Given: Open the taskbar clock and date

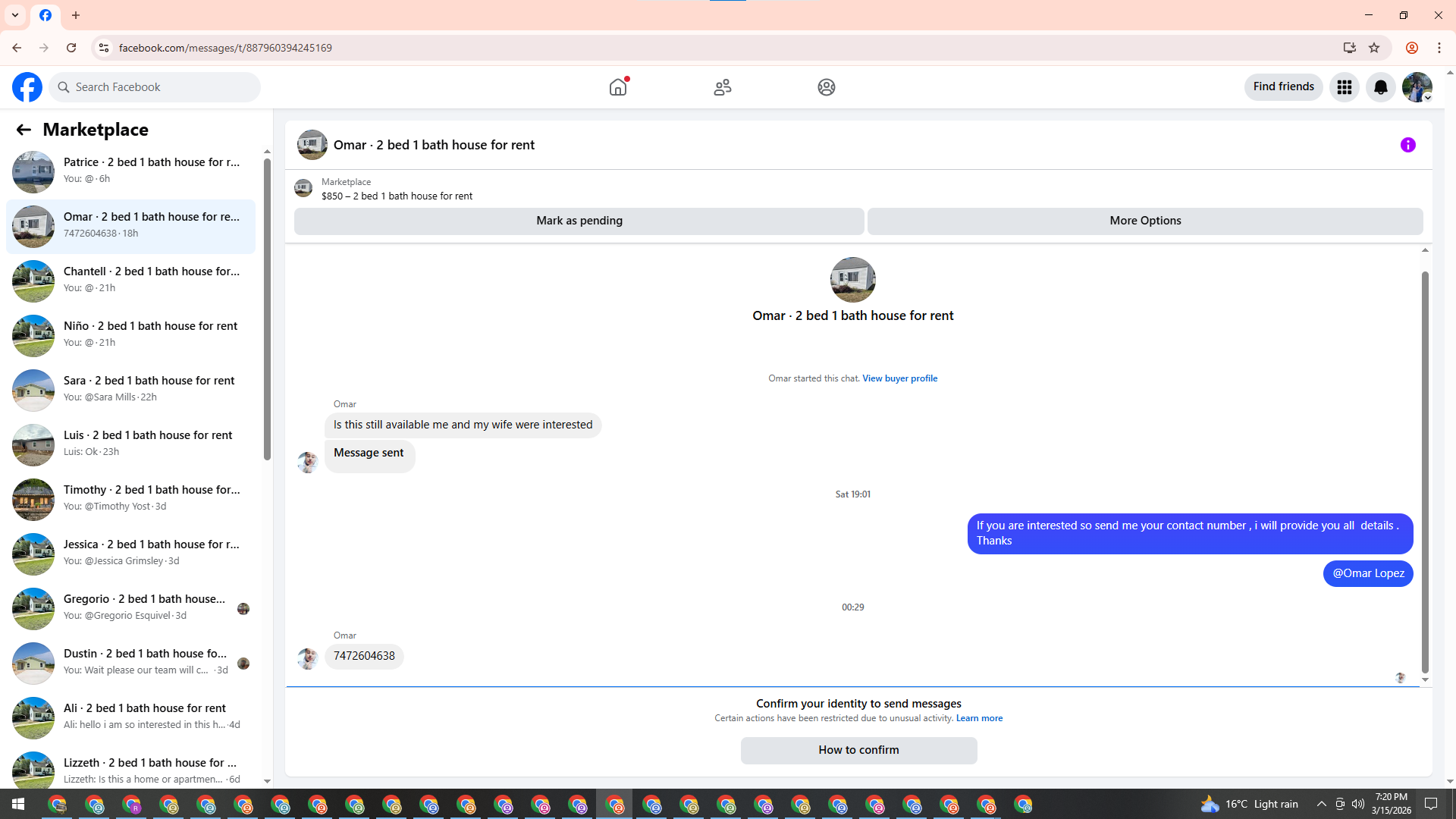Looking at the screenshot, I should pyautogui.click(x=1392, y=804).
